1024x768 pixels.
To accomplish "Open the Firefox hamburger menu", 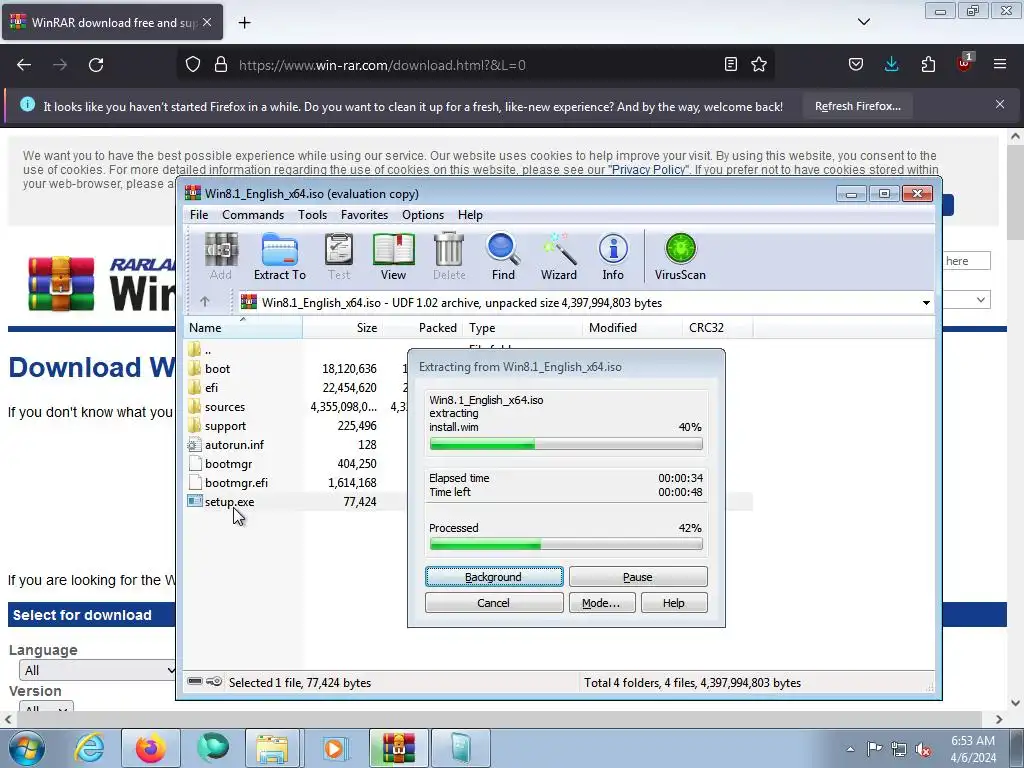I will [x=1000, y=65].
